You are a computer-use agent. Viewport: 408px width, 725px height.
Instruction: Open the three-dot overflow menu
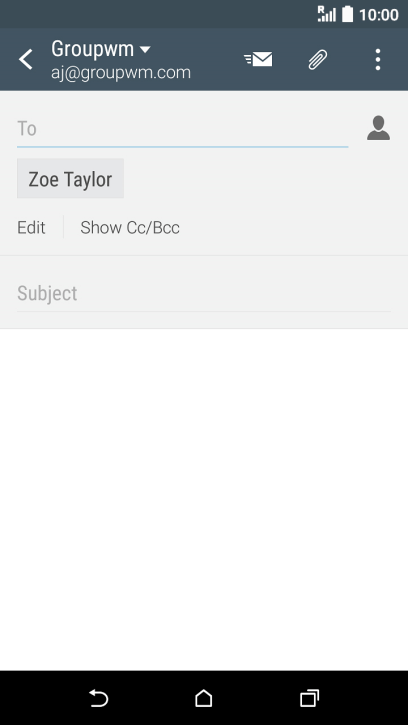[x=378, y=59]
